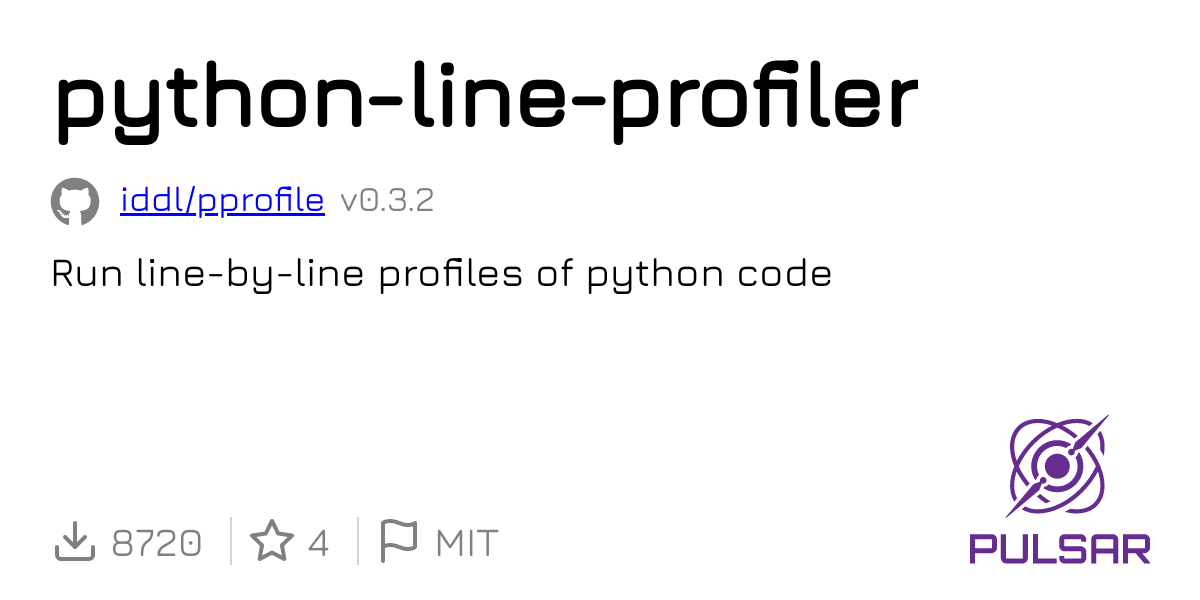Click the download arrow icon
Image resolution: width=1200 pixels, height=600 pixels.
point(73,543)
